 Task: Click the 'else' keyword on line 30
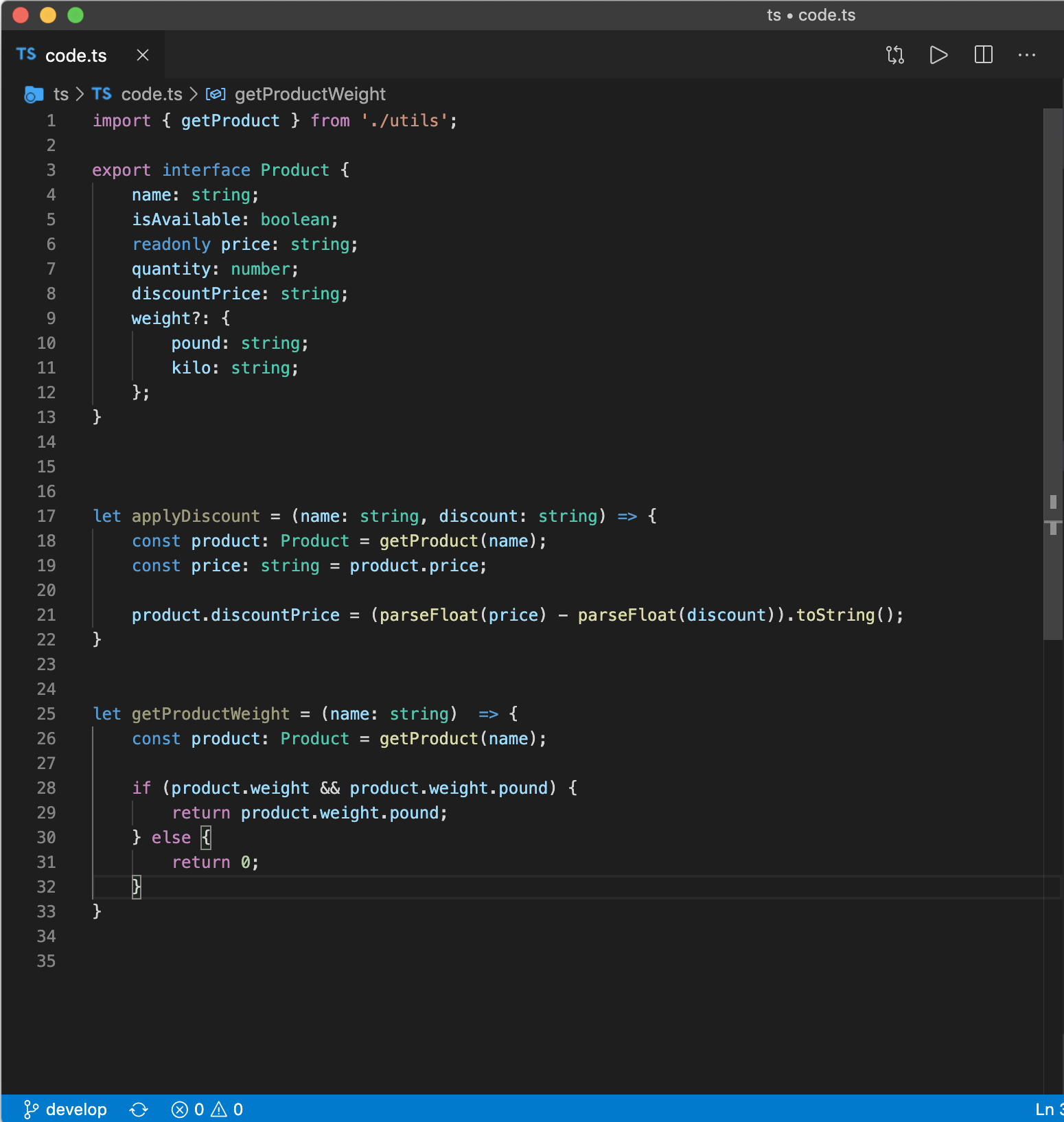click(x=172, y=838)
